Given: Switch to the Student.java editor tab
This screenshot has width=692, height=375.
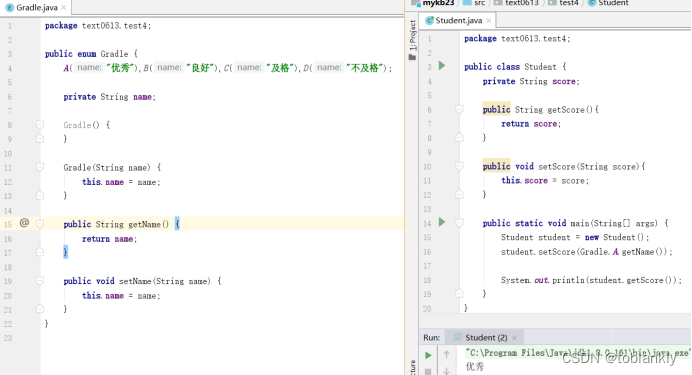Looking at the screenshot, I should click(458, 20).
